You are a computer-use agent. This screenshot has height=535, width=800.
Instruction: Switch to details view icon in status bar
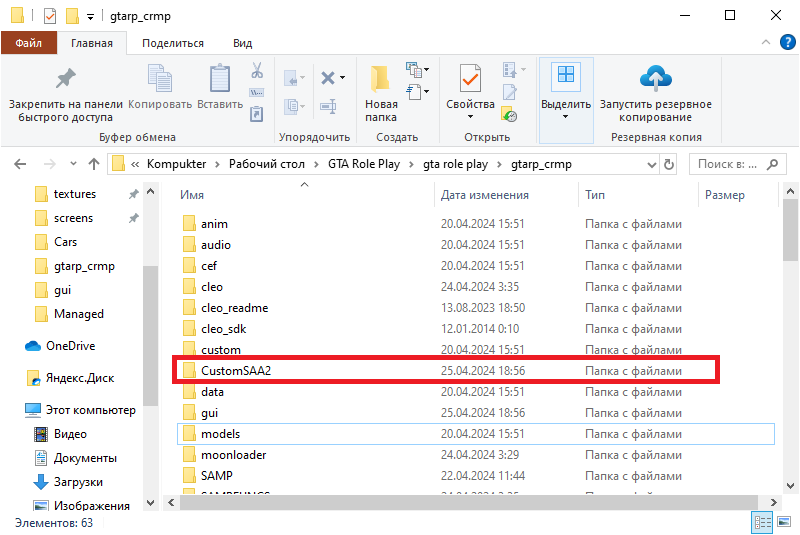763,522
